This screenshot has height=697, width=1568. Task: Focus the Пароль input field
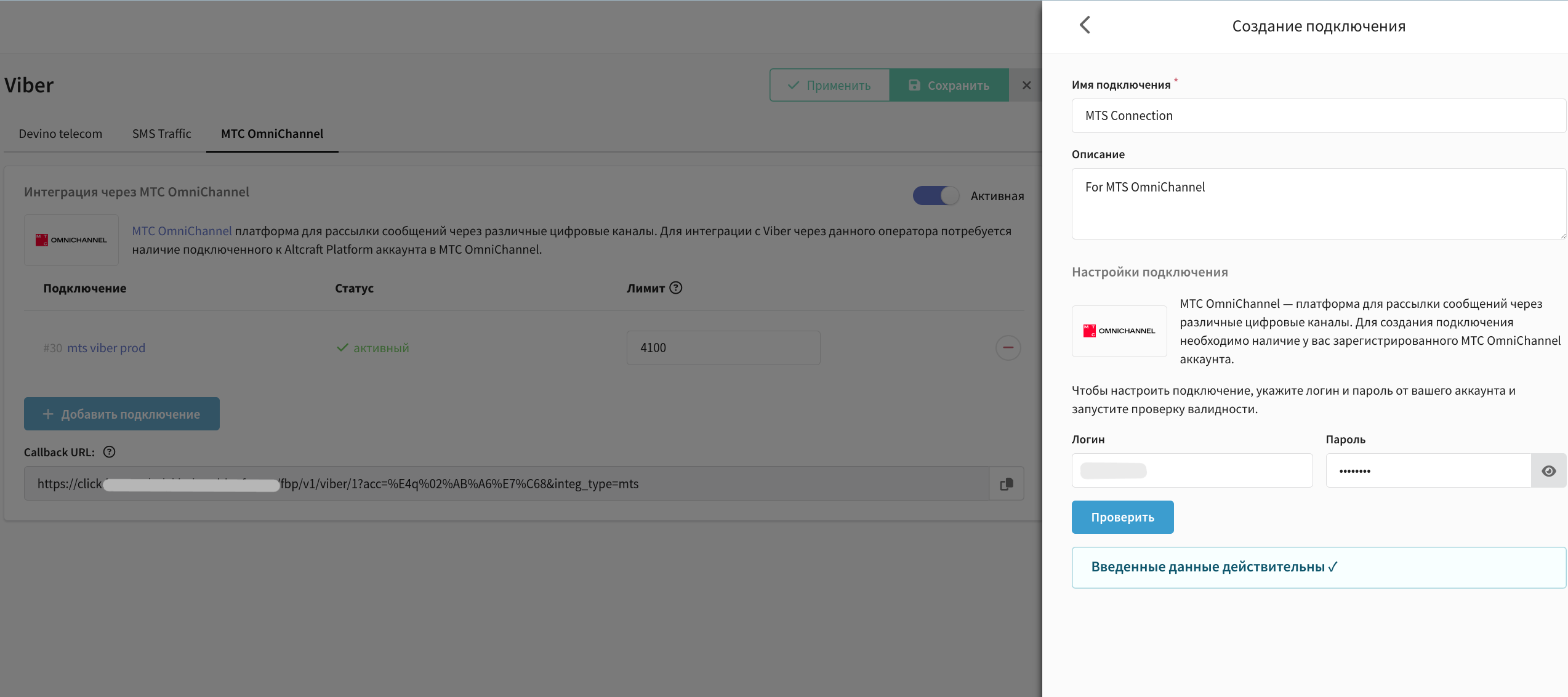pos(1428,471)
